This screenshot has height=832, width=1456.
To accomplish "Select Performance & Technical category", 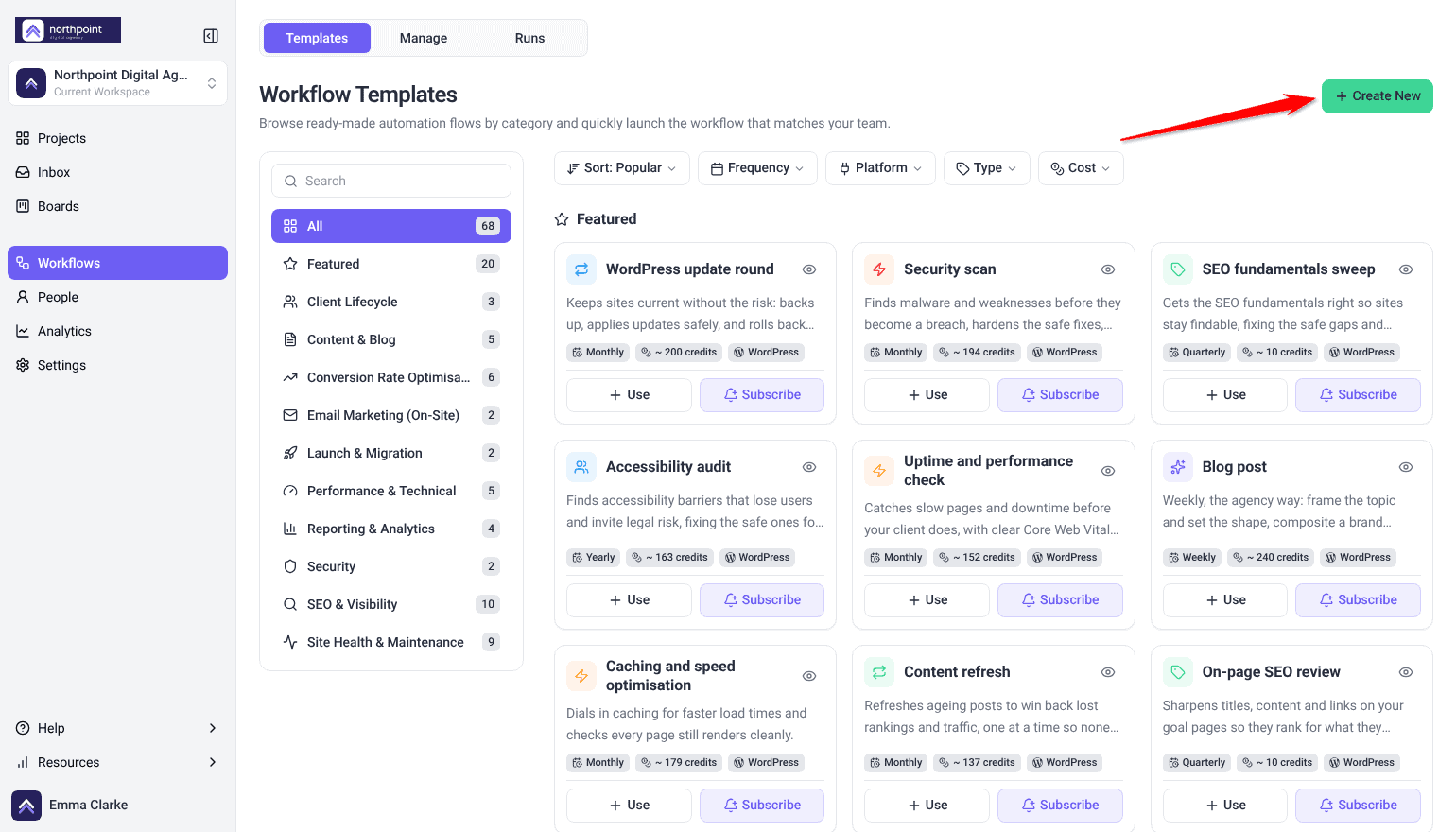I will 391,491.
